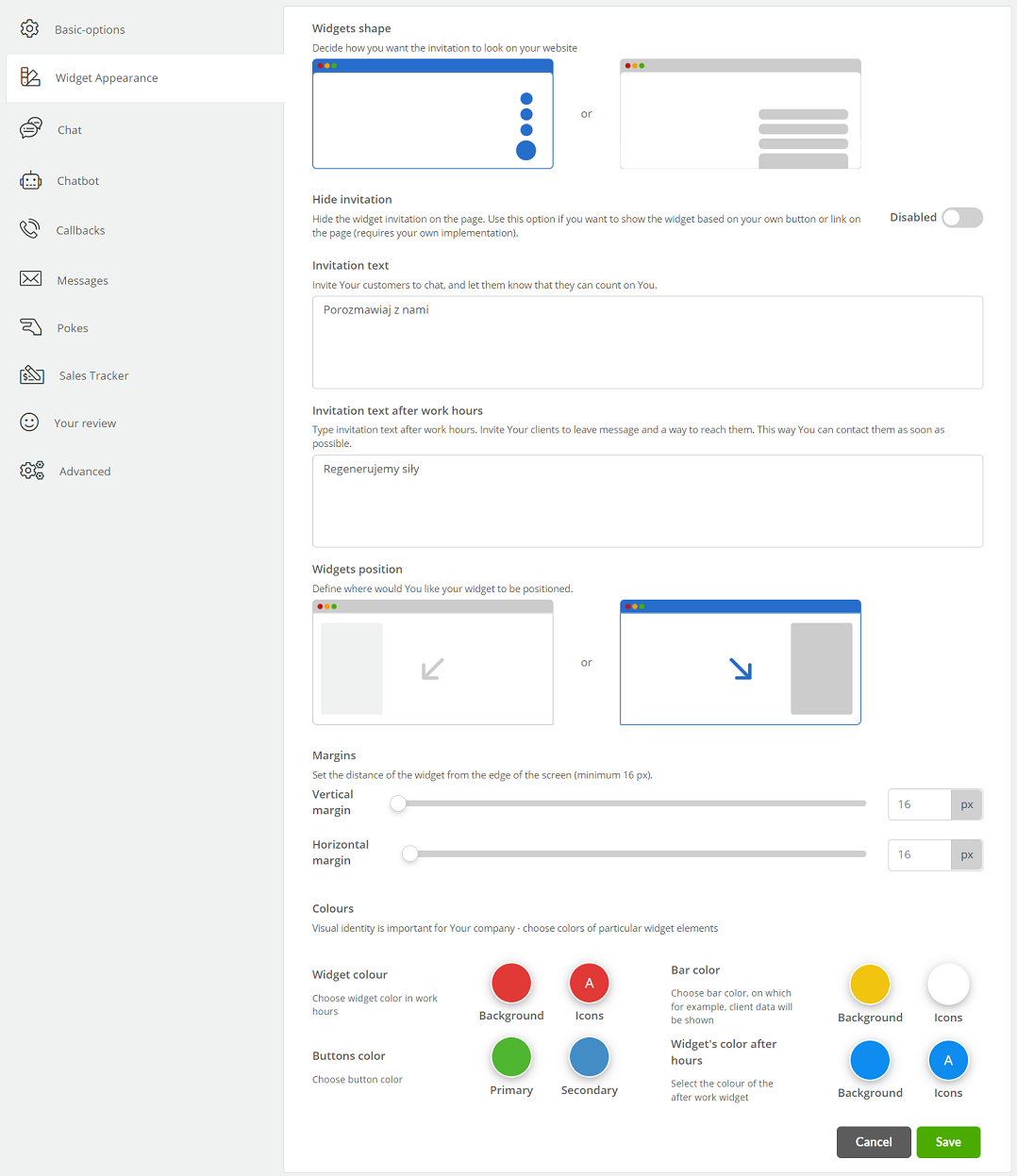Viewport: 1017px width, 1176px height.
Task: Click the Invitation text field
Action: [647, 342]
